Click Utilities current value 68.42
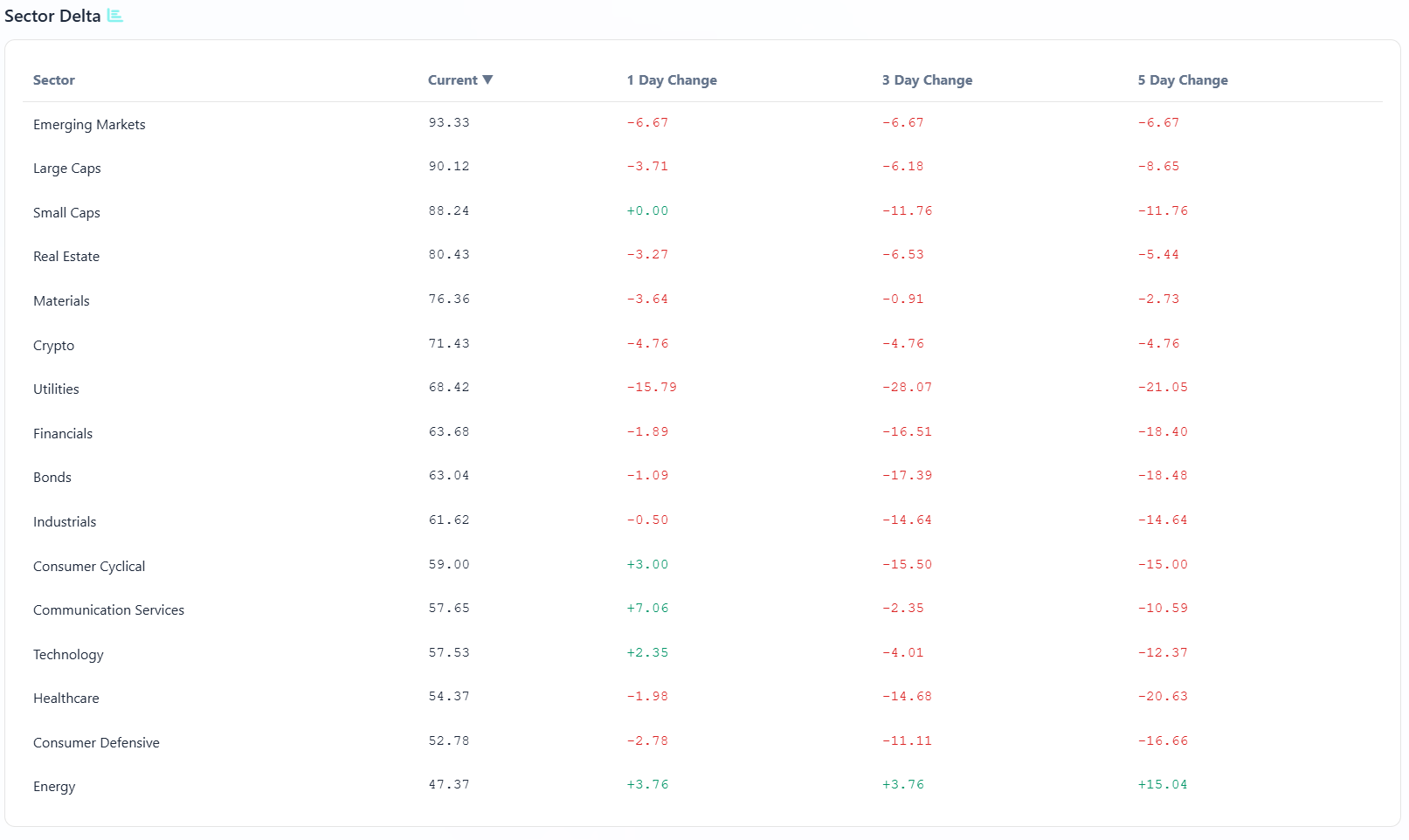 pos(449,387)
